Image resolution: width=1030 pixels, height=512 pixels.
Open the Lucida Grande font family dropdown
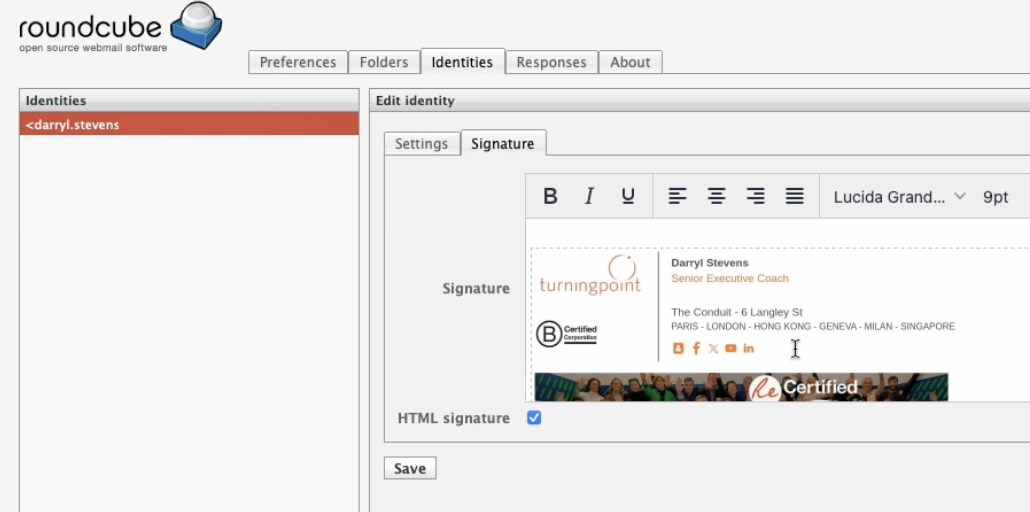[x=899, y=197]
